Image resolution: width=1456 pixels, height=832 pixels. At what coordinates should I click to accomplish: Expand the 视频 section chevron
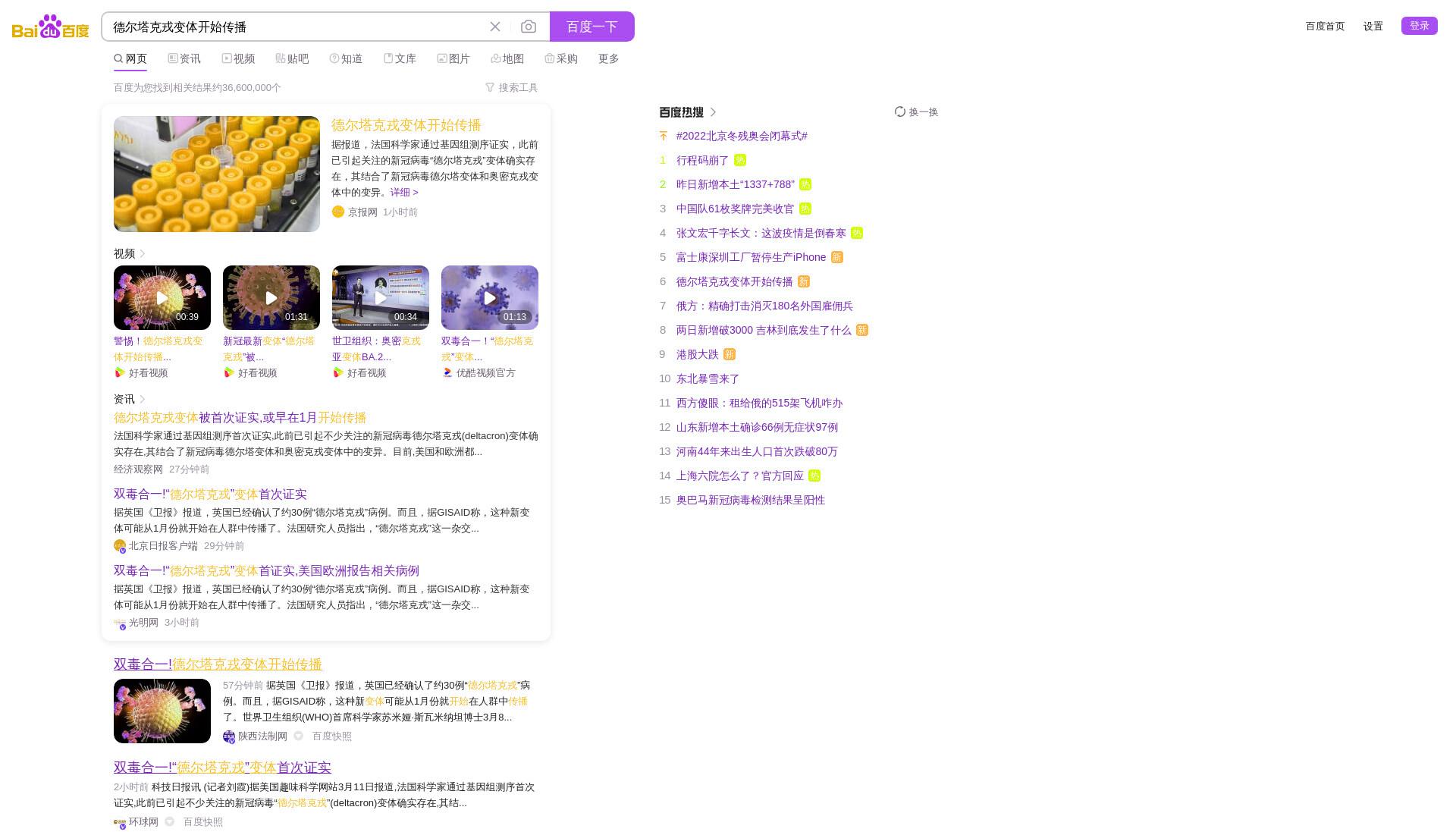pyautogui.click(x=143, y=253)
